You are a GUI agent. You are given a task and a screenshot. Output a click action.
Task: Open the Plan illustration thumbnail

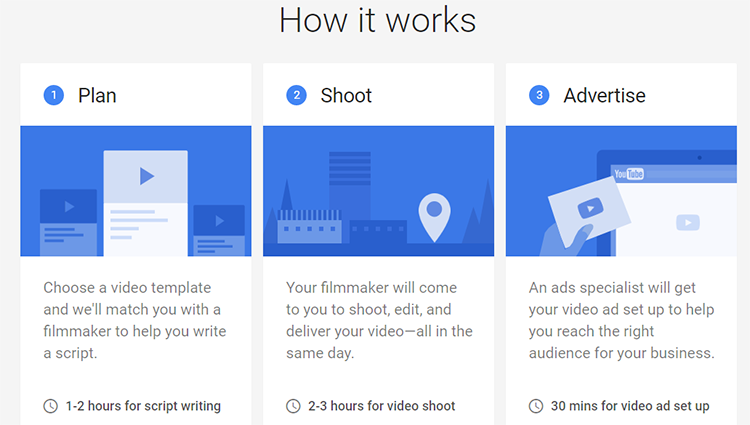pos(136,191)
